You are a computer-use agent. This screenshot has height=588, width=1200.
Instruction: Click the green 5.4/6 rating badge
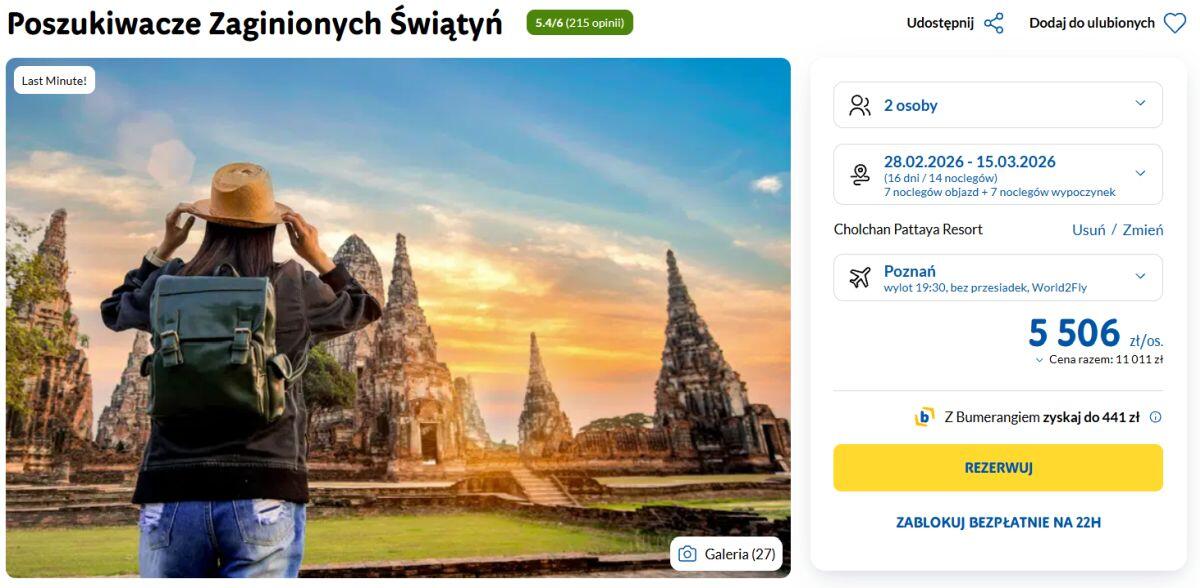coord(579,23)
